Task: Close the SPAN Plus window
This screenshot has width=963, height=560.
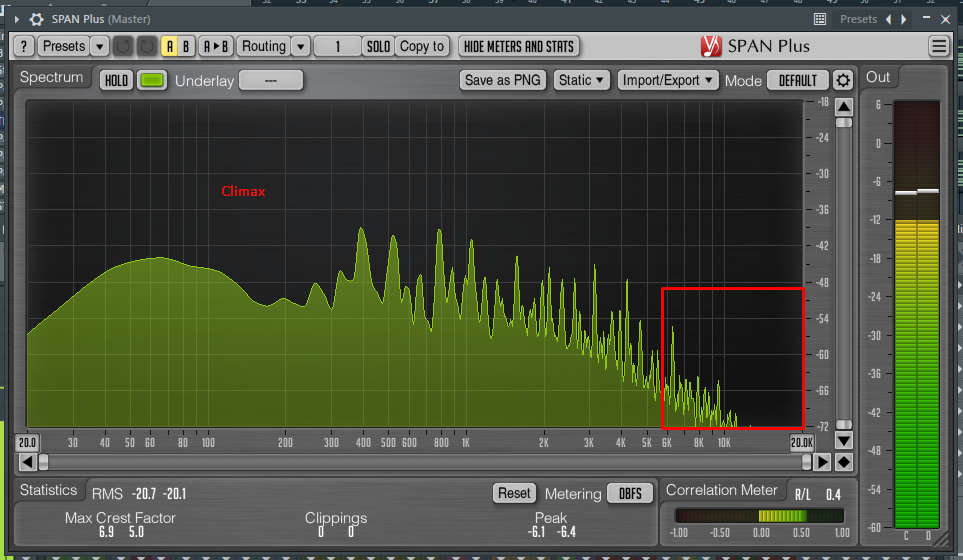Action: click(946, 19)
